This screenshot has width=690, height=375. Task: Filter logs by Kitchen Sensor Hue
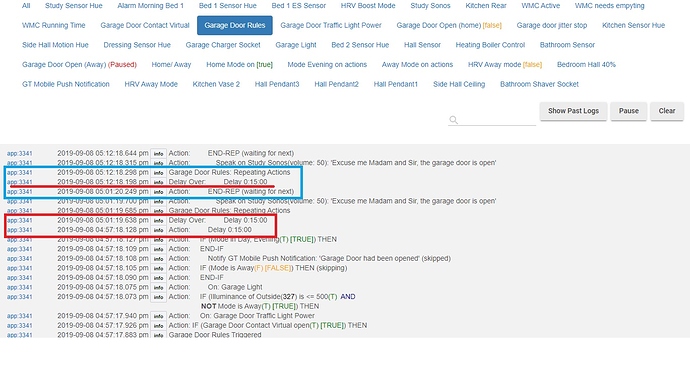pos(633,26)
